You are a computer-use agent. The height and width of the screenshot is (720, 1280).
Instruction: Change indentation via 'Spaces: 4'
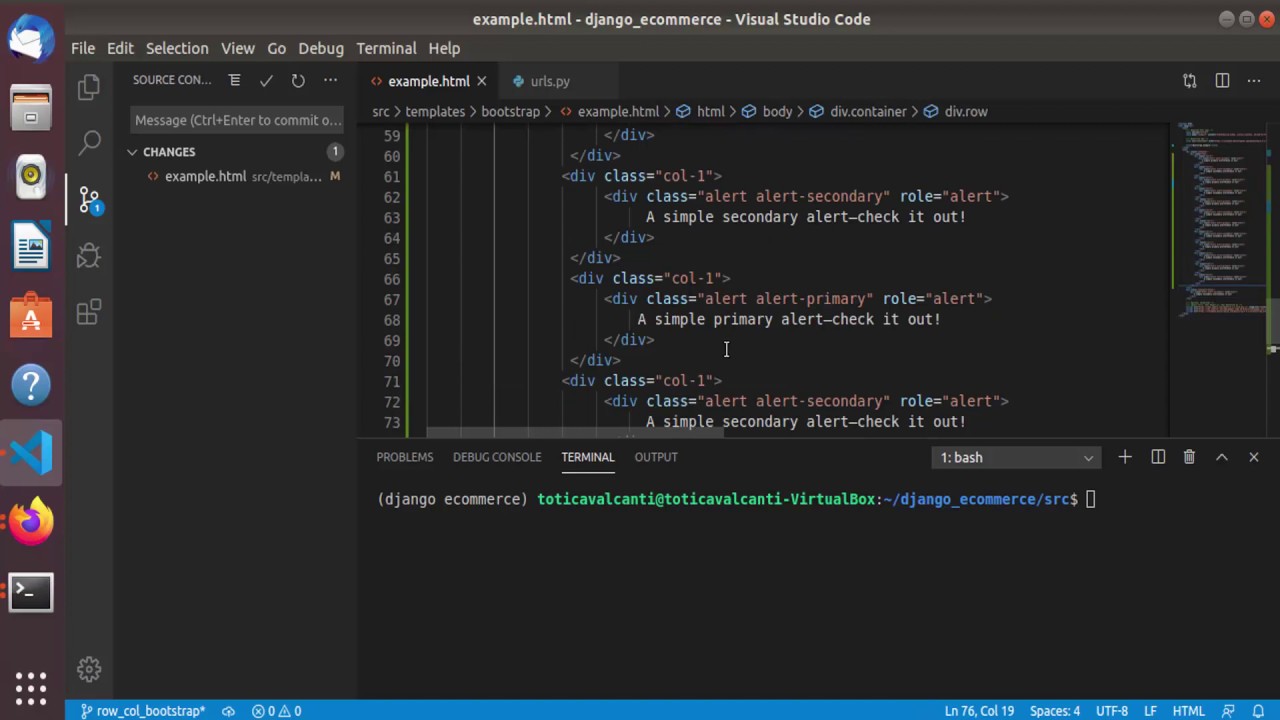click(x=1055, y=711)
